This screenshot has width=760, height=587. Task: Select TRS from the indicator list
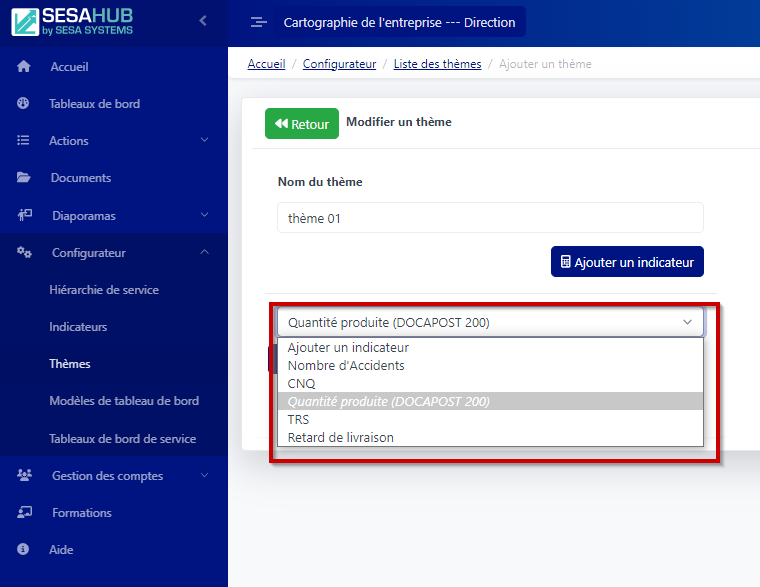point(298,420)
